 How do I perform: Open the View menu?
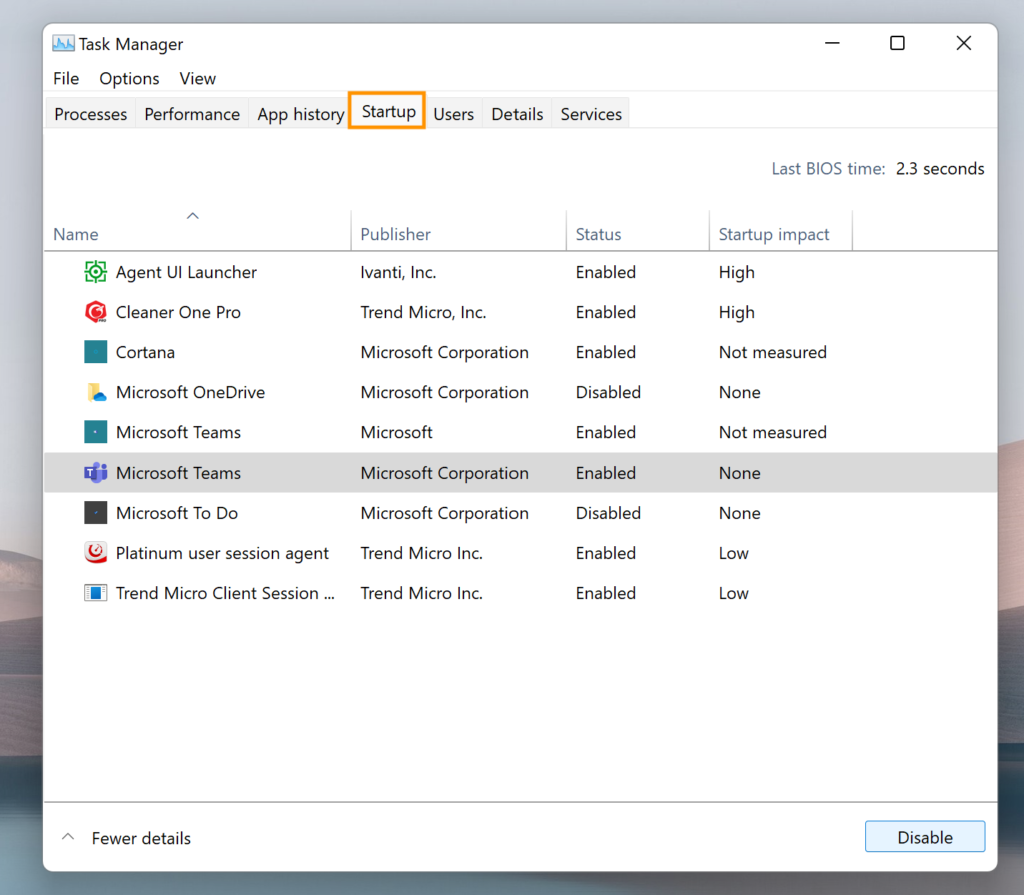(x=197, y=78)
